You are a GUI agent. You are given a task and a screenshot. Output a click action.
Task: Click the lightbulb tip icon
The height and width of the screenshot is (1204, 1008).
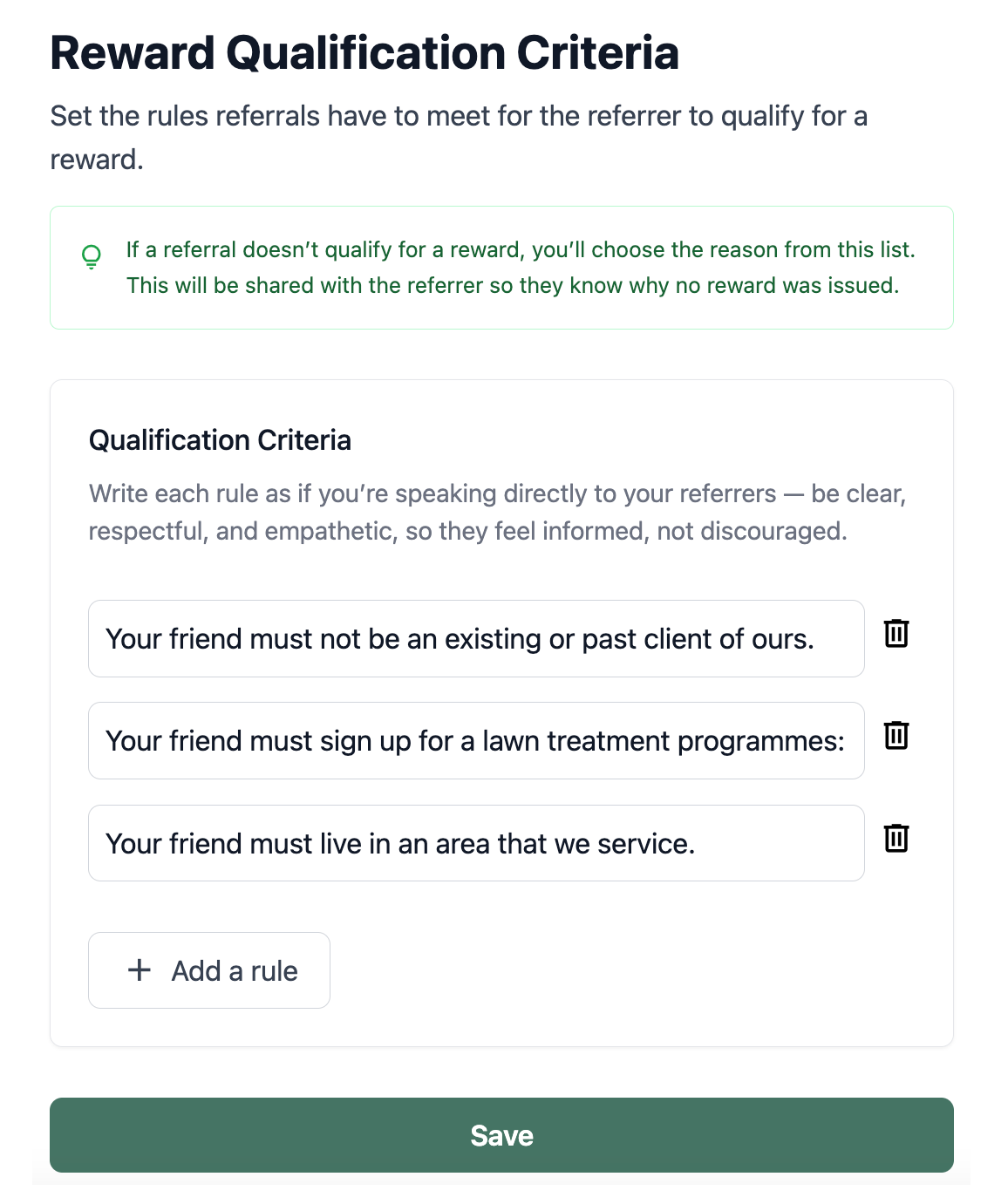[90, 256]
